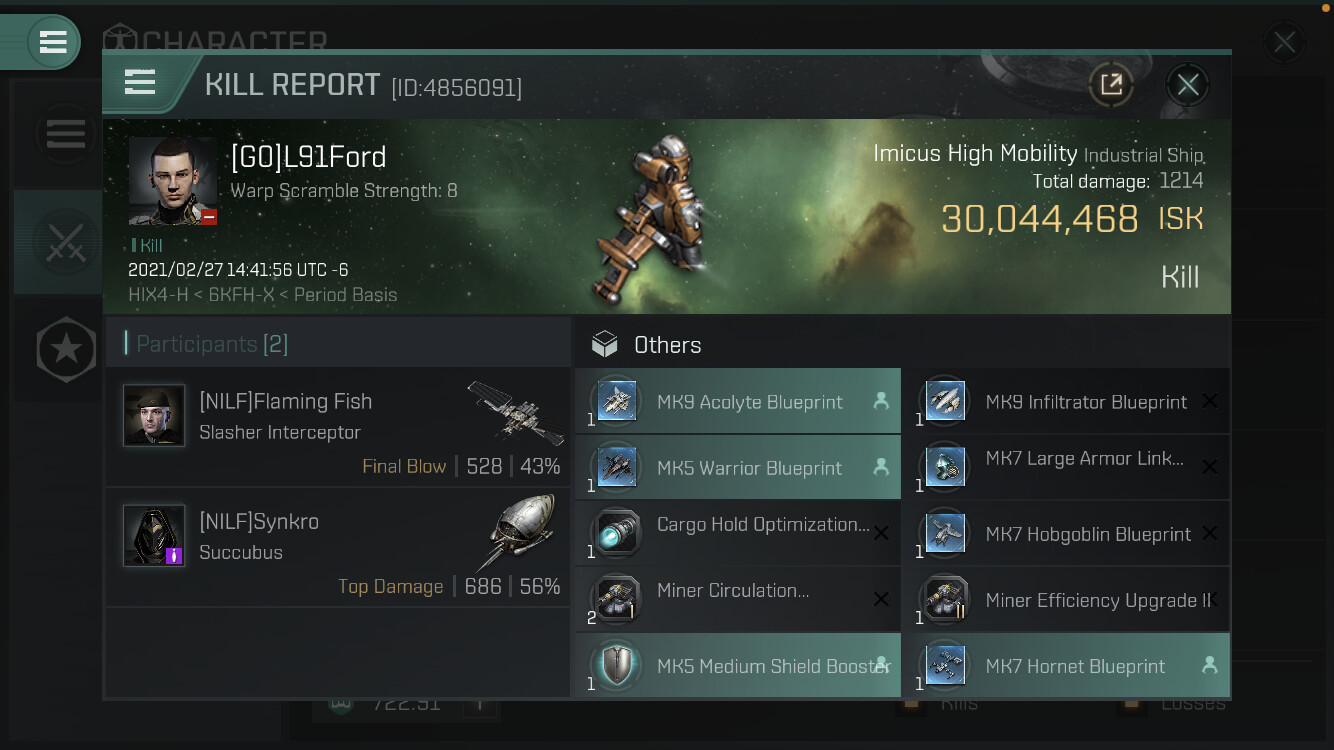Click the MK7 Hobgoblin Blueprint row
The width and height of the screenshot is (1334, 750).
click(x=1066, y=533)
